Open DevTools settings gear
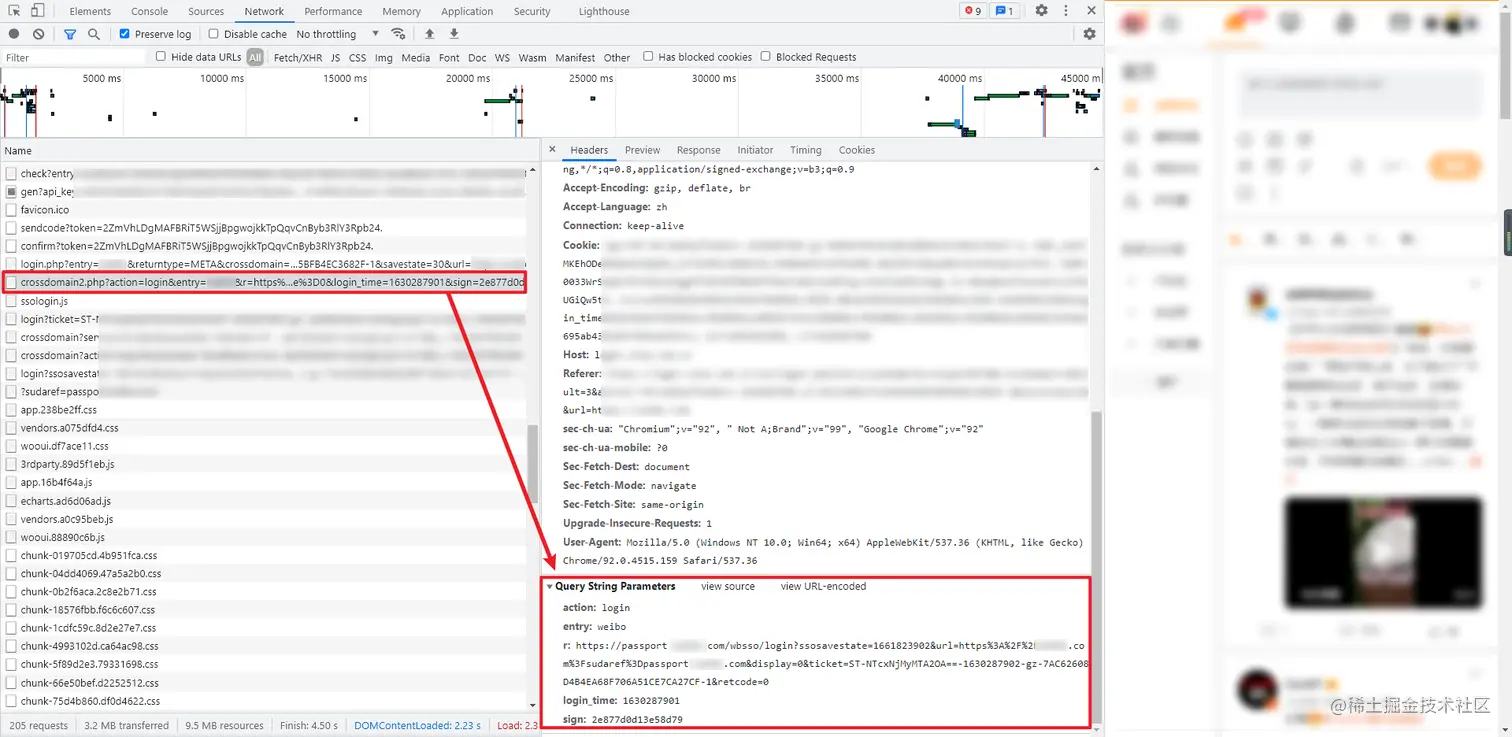Viewport: 1512px width, 737px height. 1041,11
